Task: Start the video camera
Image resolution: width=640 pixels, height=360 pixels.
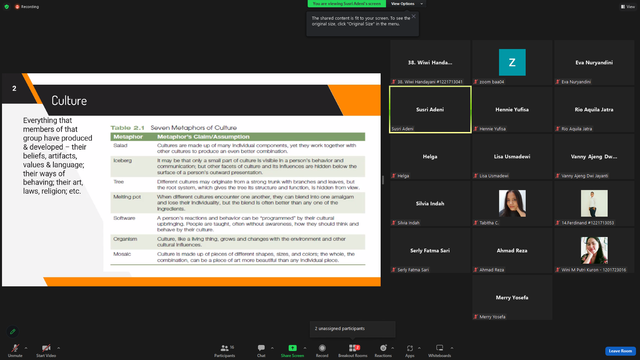Action: coord(46,350)
